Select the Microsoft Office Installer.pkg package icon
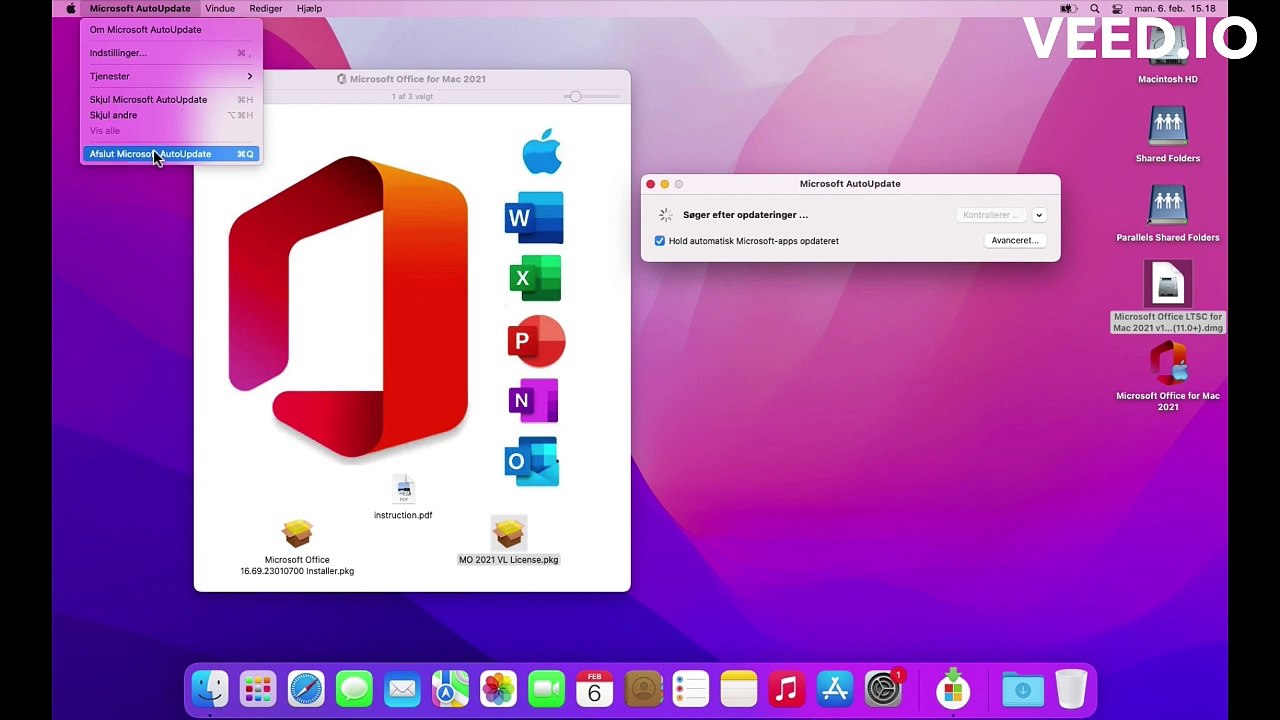The height and width of the screenshot is (720, 1280). pos(297,534)
